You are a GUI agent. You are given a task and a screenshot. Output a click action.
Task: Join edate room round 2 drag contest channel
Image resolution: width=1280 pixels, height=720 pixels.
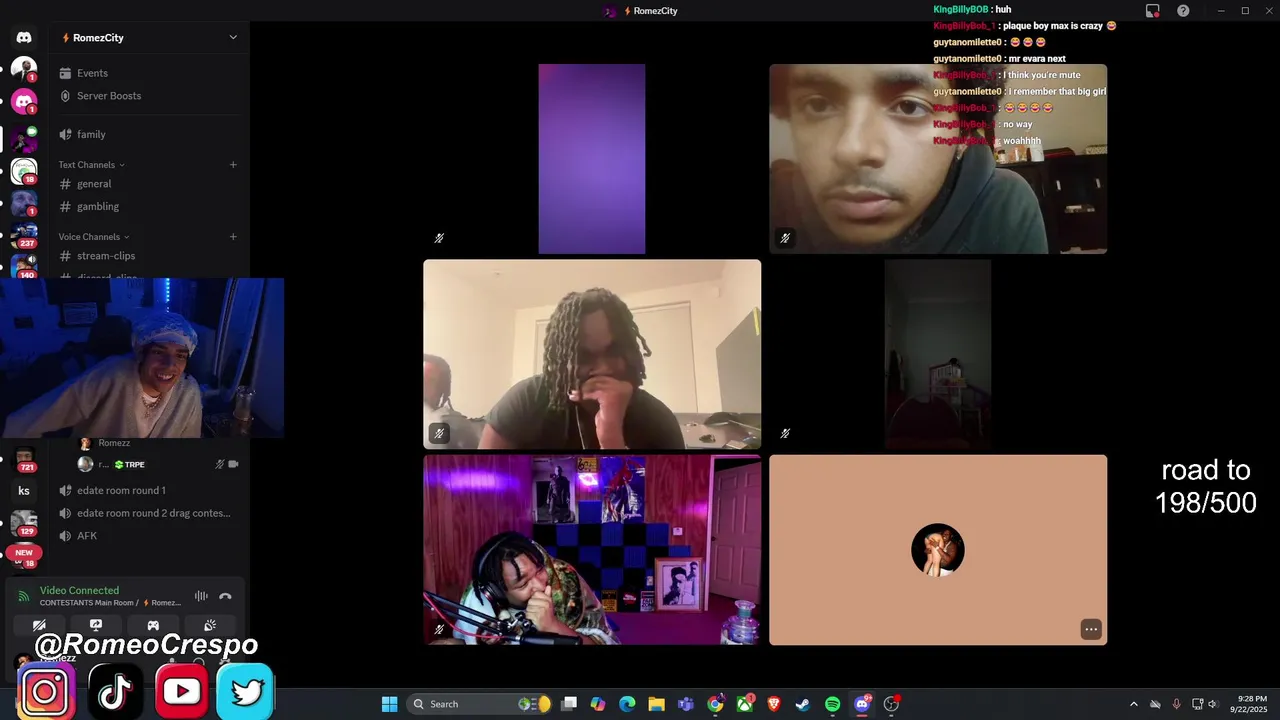(149, 513)
